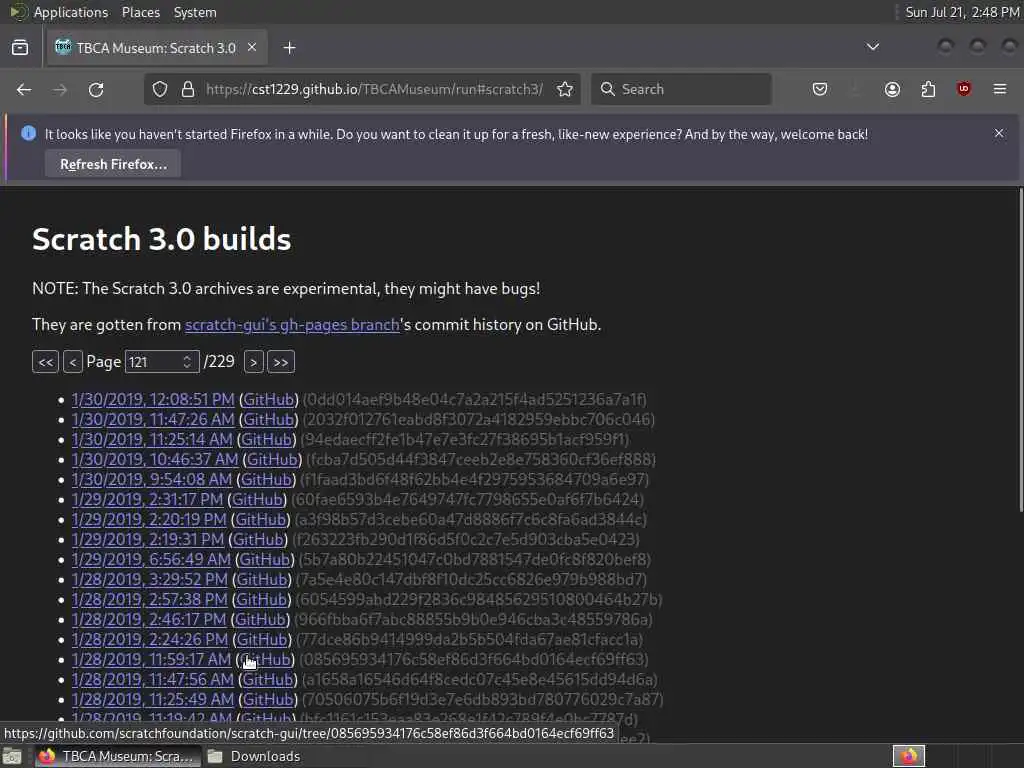The image size is (1024, 768).
Task: Go to next page with > button
Action: [x=253, y=362]
